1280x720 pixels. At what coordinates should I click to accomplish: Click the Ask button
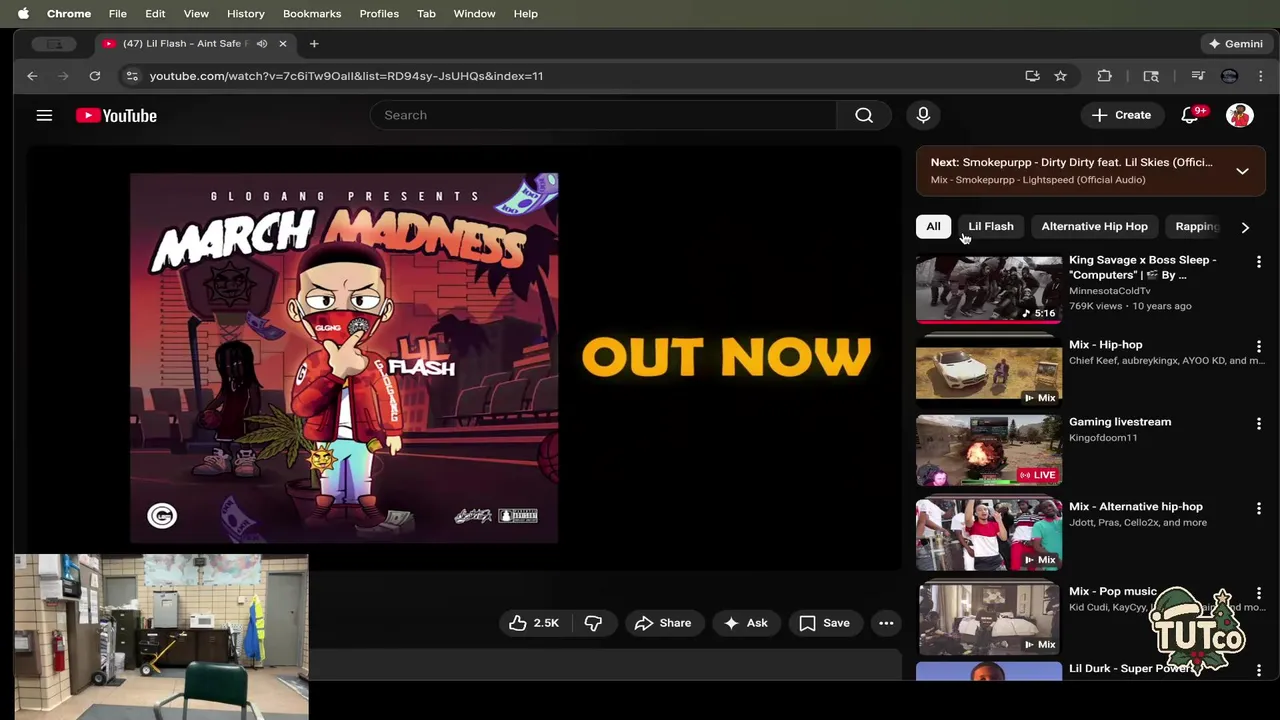[x=746, y=623]
